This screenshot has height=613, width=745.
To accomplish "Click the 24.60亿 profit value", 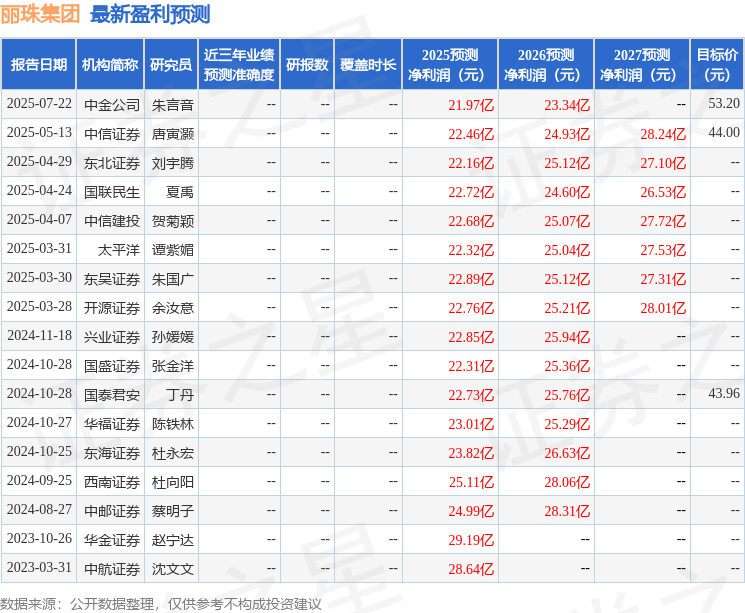I will click(567, 192).
